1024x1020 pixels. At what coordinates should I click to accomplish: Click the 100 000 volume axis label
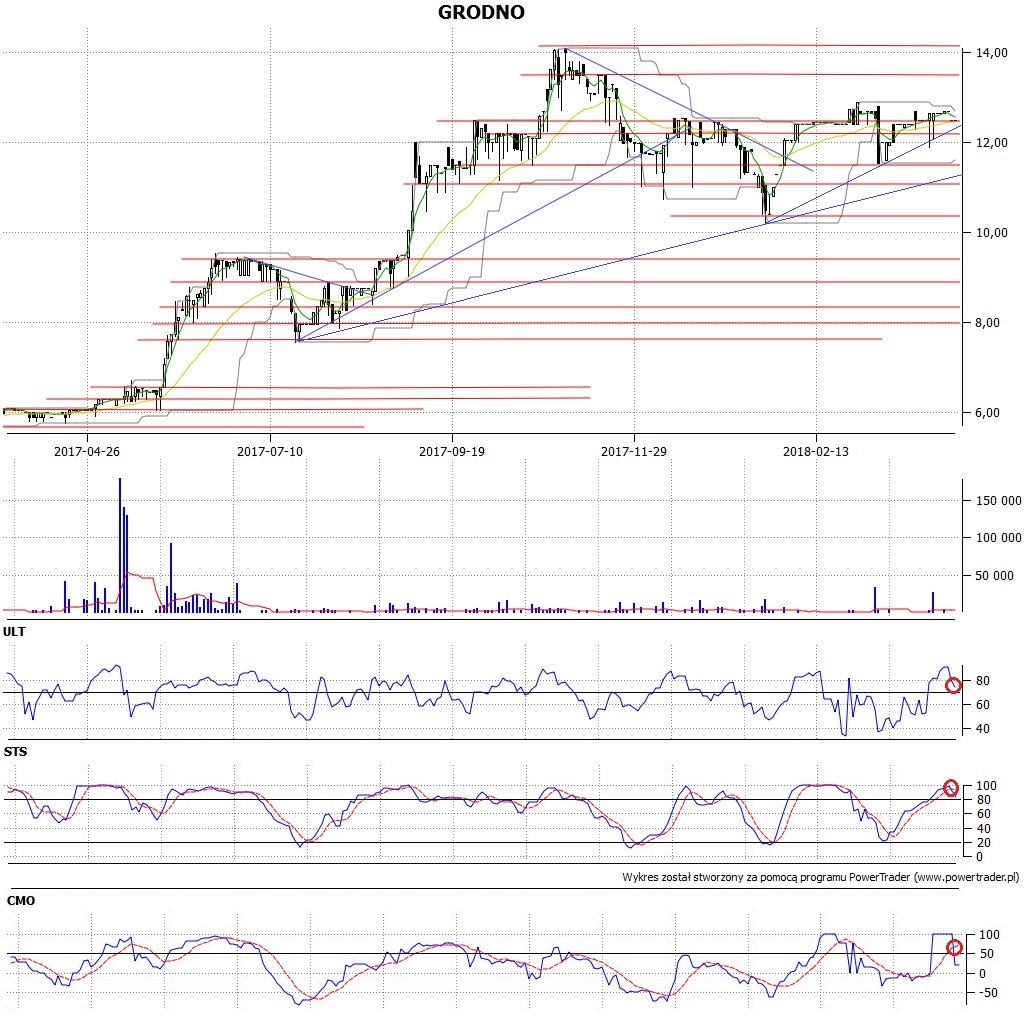tap(998, 538)
